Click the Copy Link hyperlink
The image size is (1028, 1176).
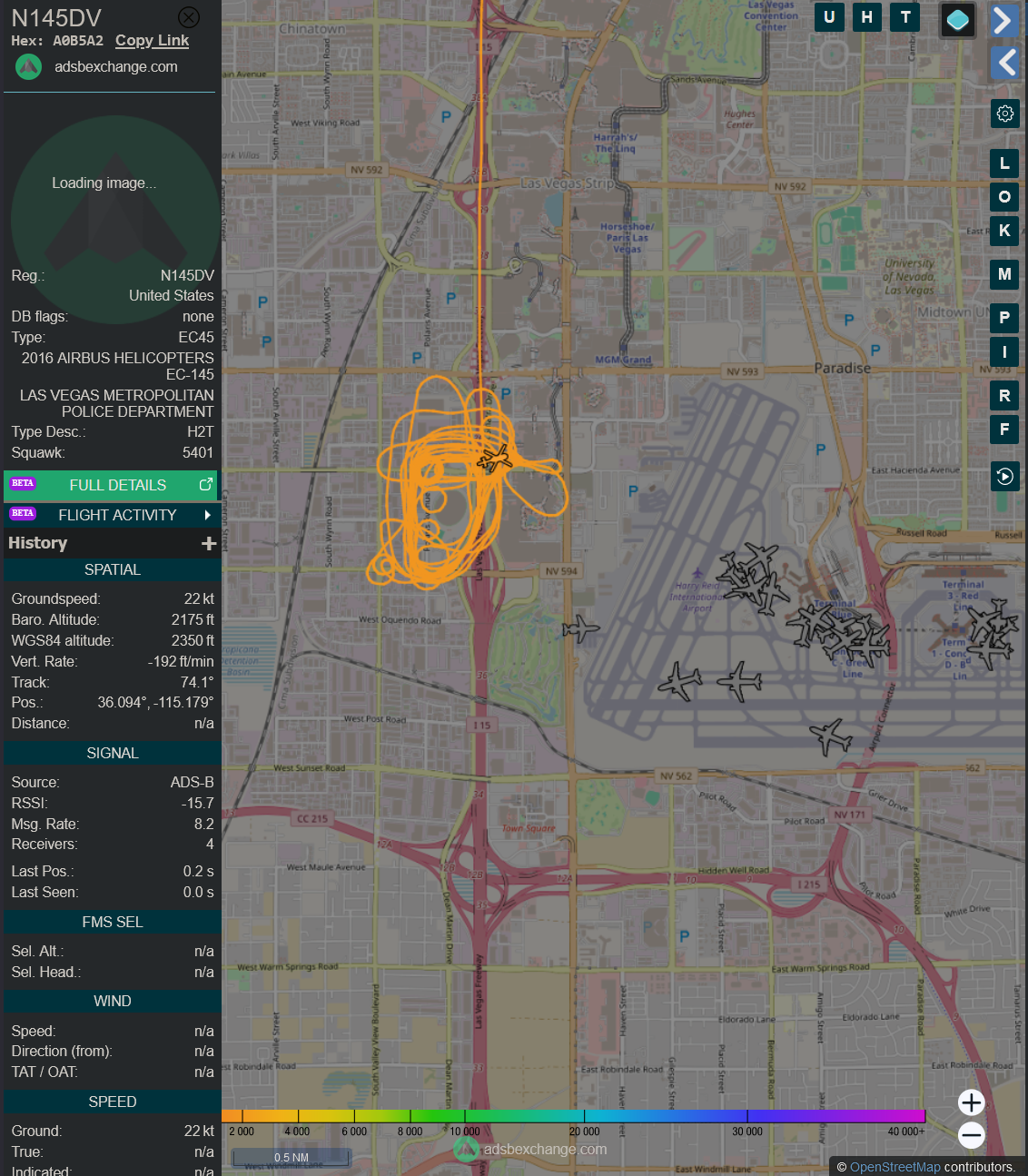coord(152,40)
